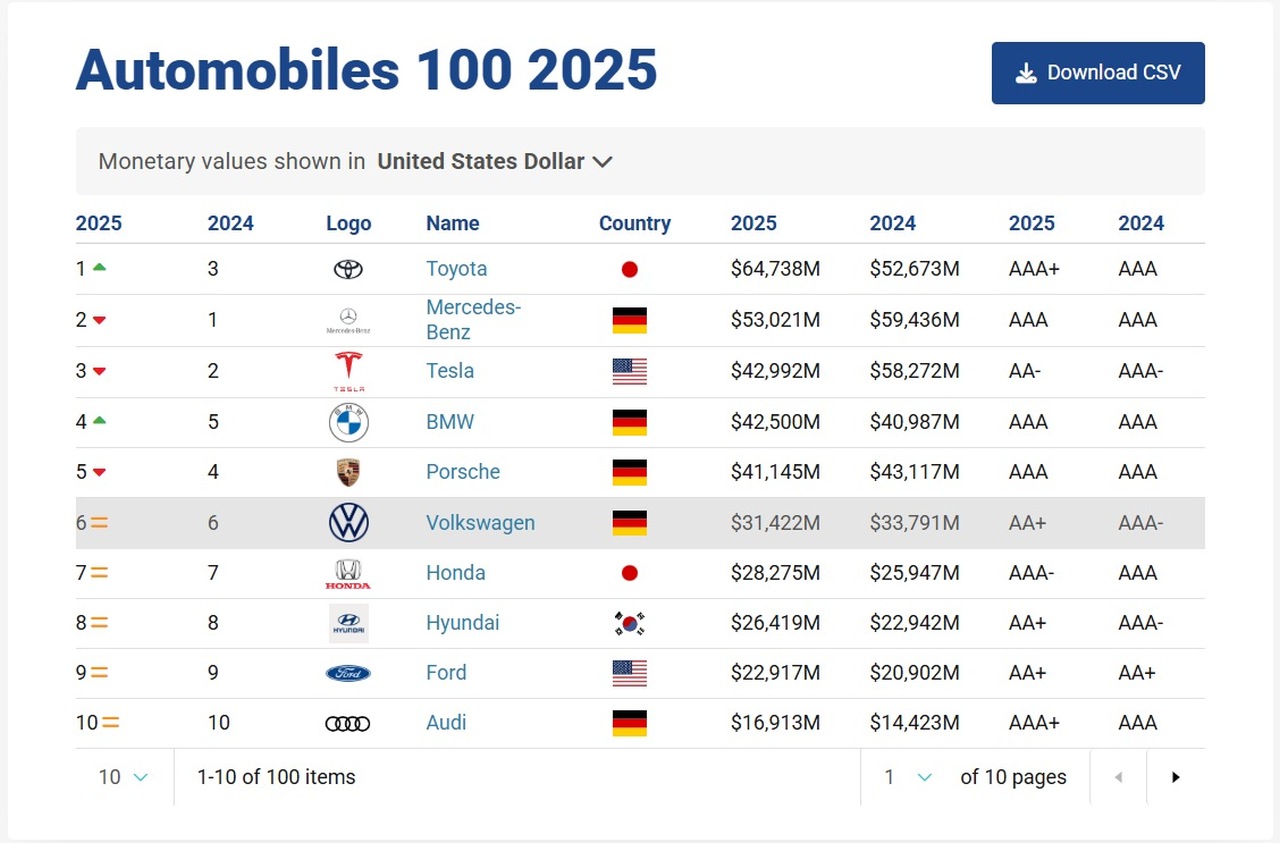Click the Audi four-rings logo
The image size is (1280, 843).
click(348, 723)
